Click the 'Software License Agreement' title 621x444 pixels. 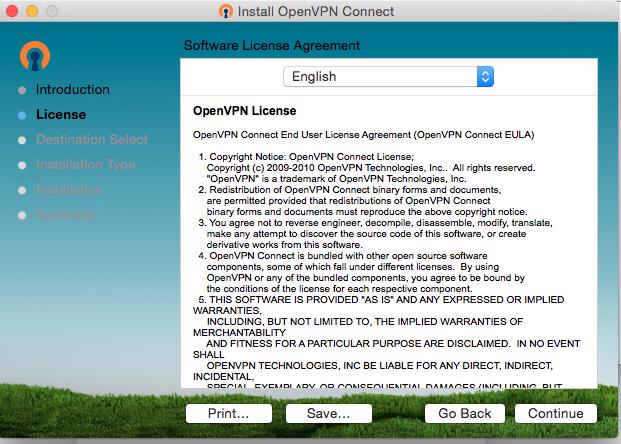pos(272,46)
